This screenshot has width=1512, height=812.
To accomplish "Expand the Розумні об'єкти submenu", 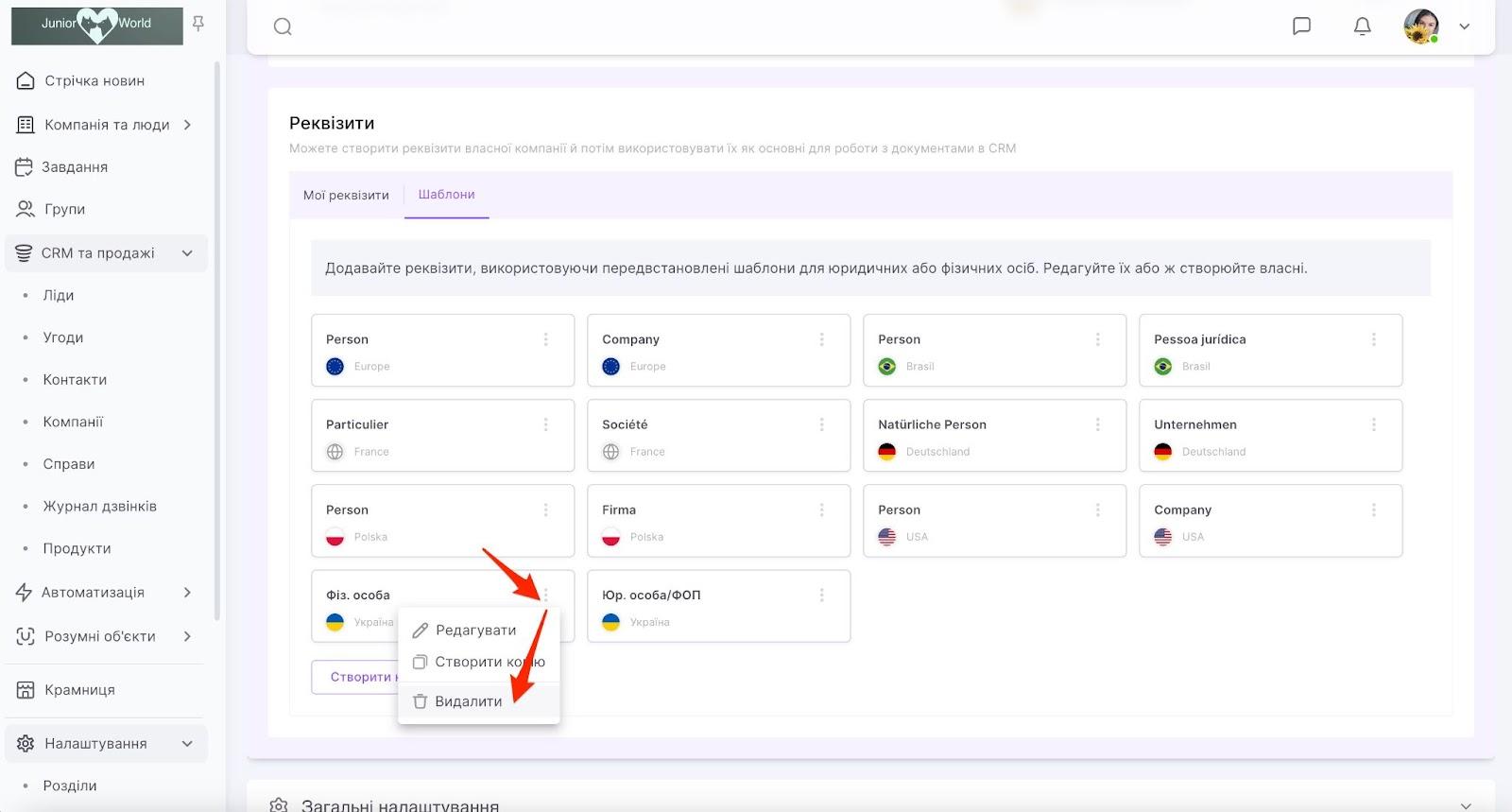I will click(x=187, y=636).
